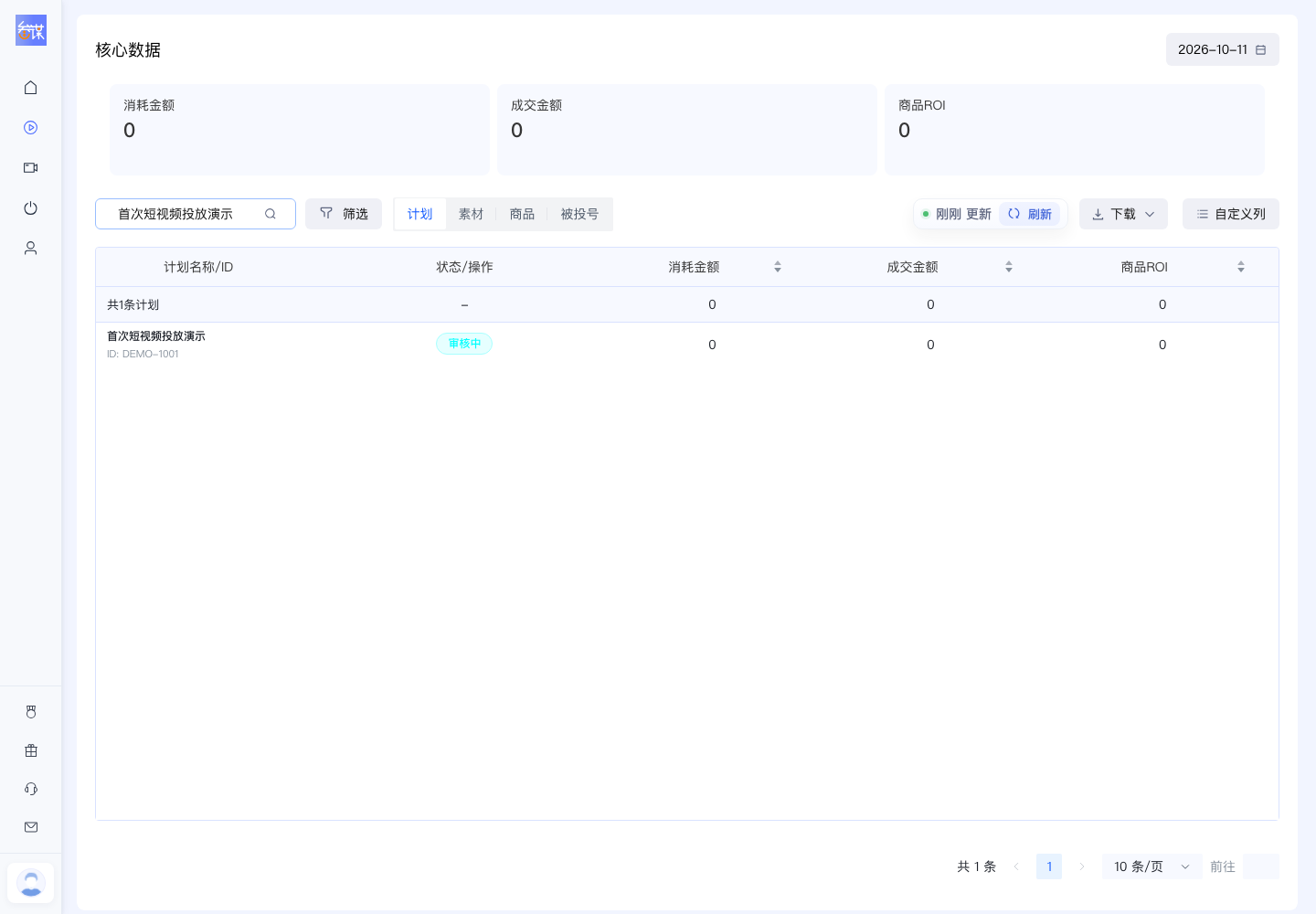Screen dimensions: 1316x914
Task: Click the 刚刚 更新 status text
Action: (x=963, y=214)
